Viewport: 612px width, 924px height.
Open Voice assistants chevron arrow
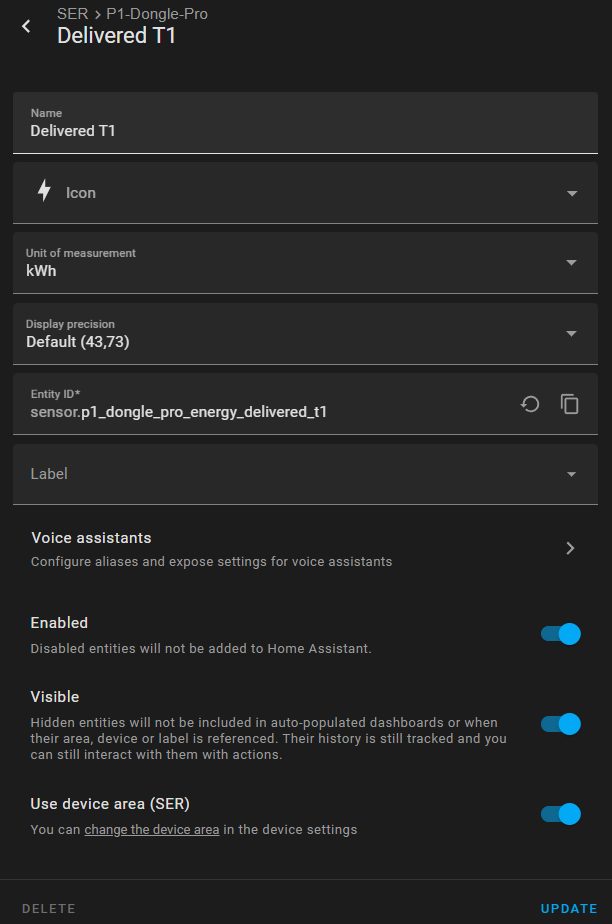(x=570, y=549)
